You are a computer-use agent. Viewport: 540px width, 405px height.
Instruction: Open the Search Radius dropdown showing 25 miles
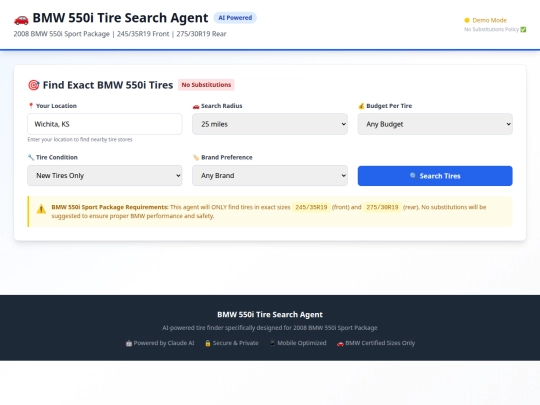(270, 124)
